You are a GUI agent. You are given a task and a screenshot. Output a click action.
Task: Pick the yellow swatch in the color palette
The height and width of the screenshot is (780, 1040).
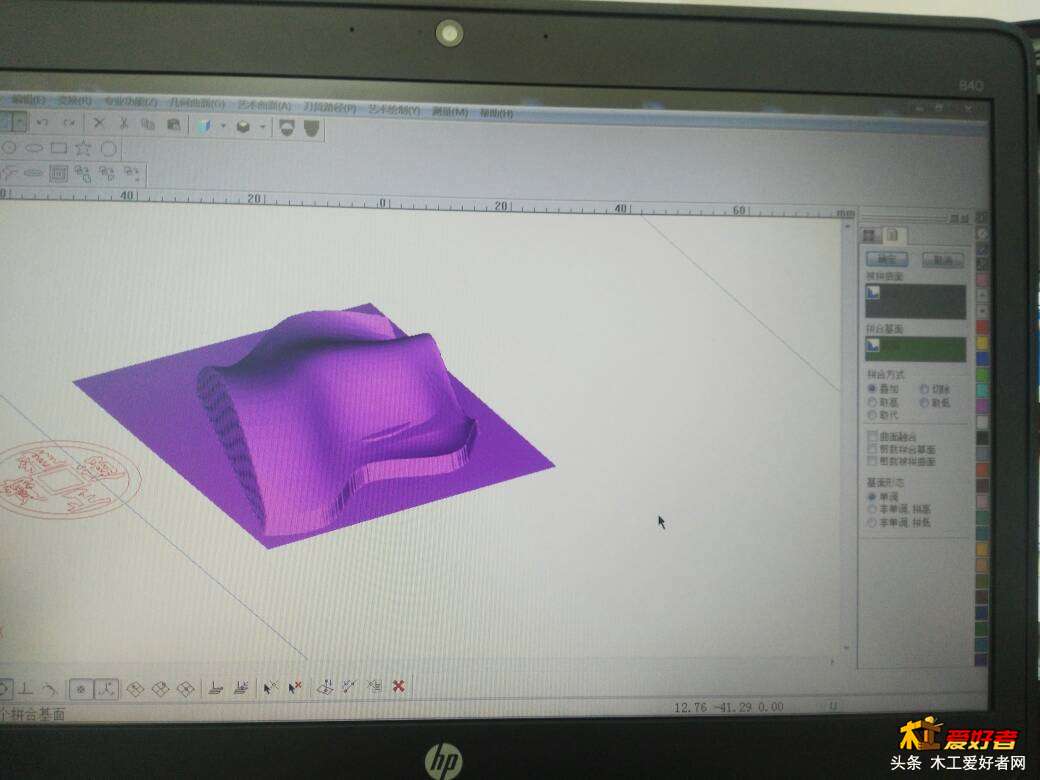(x=982, y=343)
